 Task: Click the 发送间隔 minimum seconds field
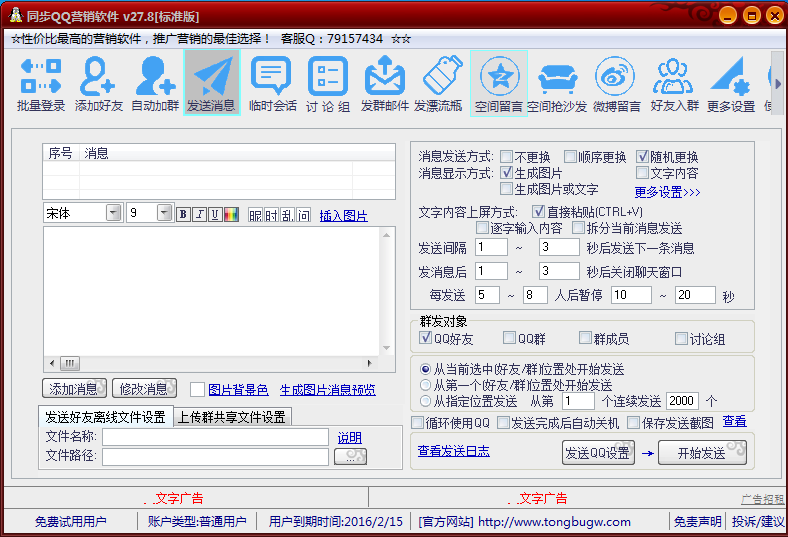click(491, 247)
